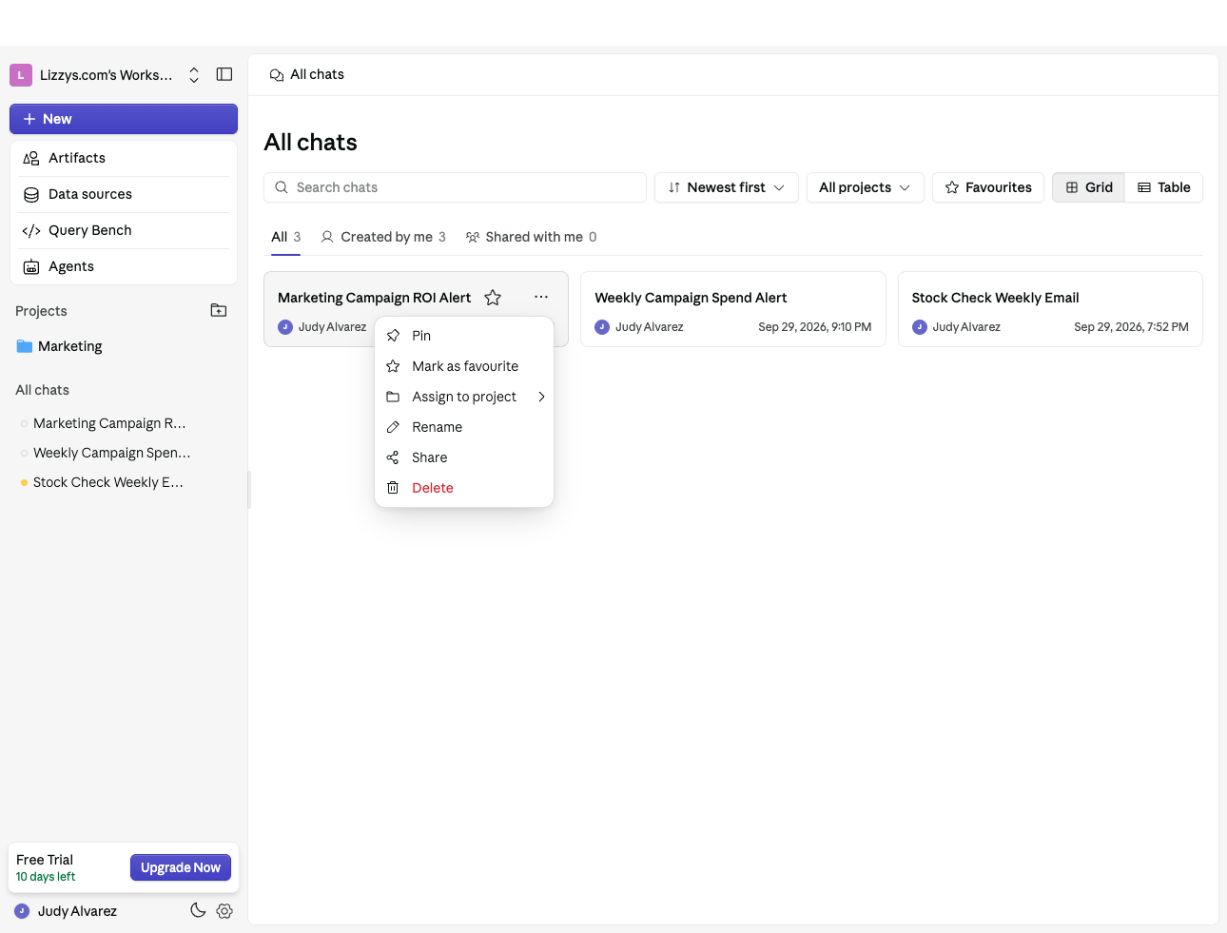Click Judy Alvarez profile at bottom

(x=66, y=911)
